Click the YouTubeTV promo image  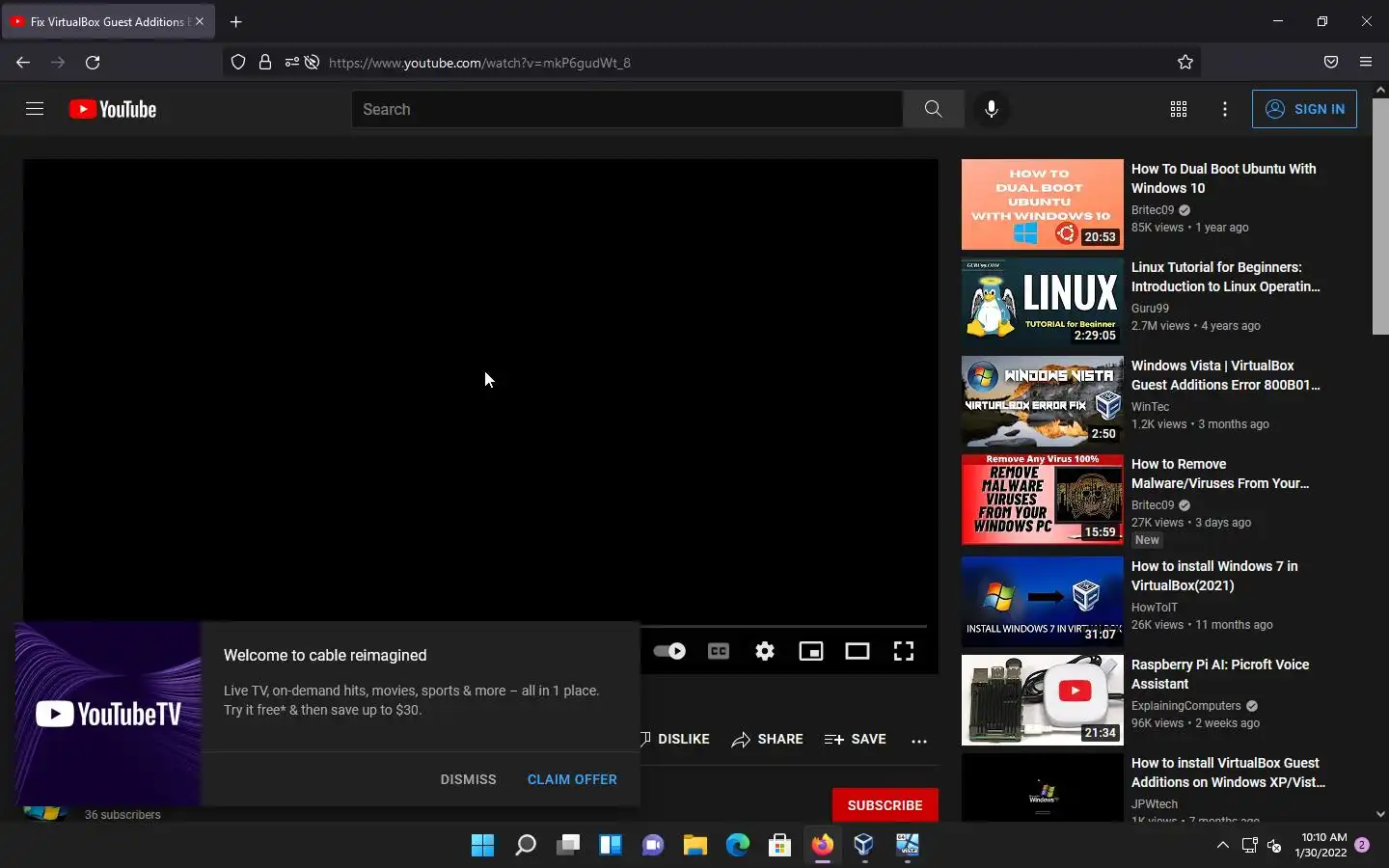coord(108,714)
